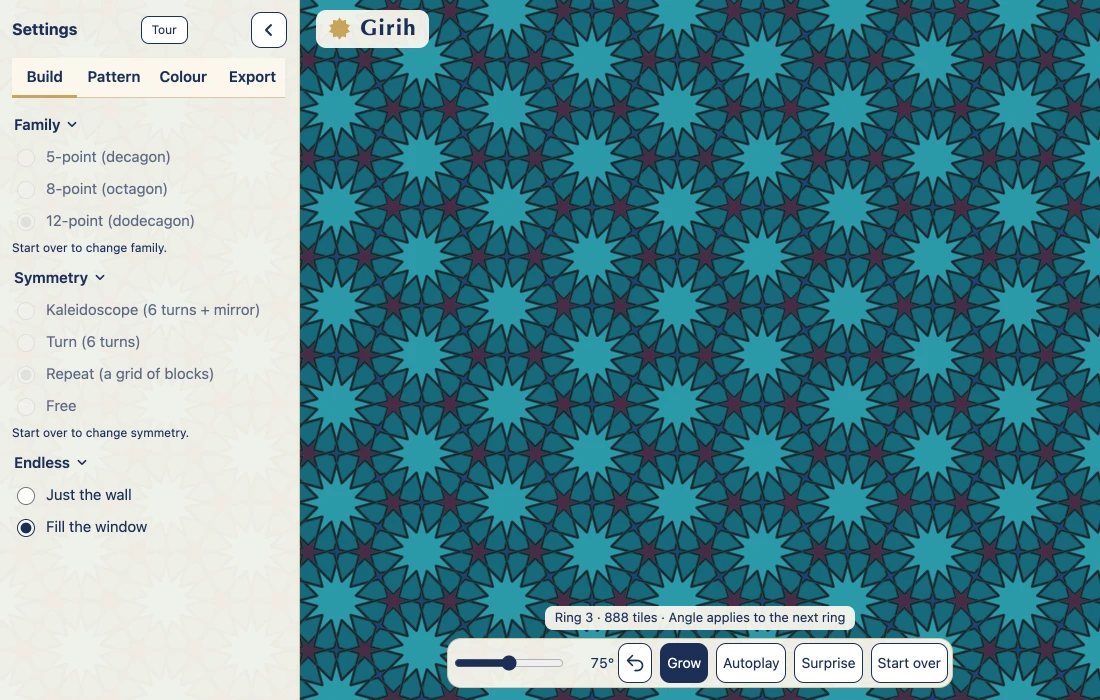The image size is (1100, 700).
Task: Click the 'Start over to change symmetry.' note
Action: [100, 433]
